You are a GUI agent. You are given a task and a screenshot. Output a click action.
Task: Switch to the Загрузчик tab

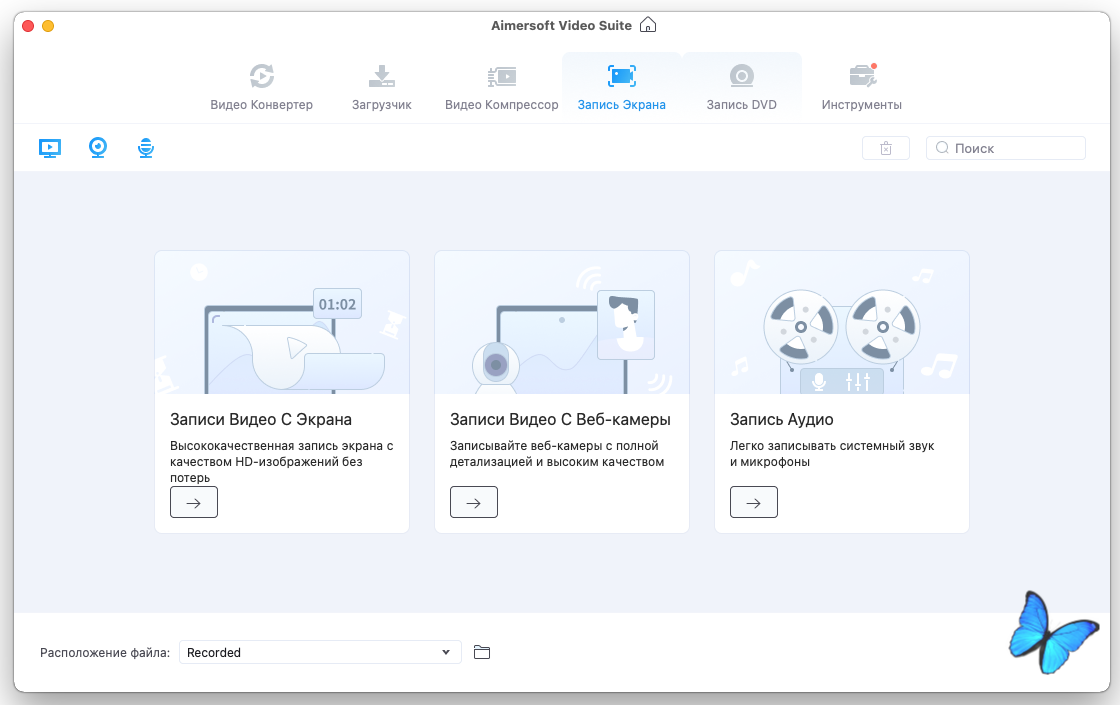coord(381,87)
